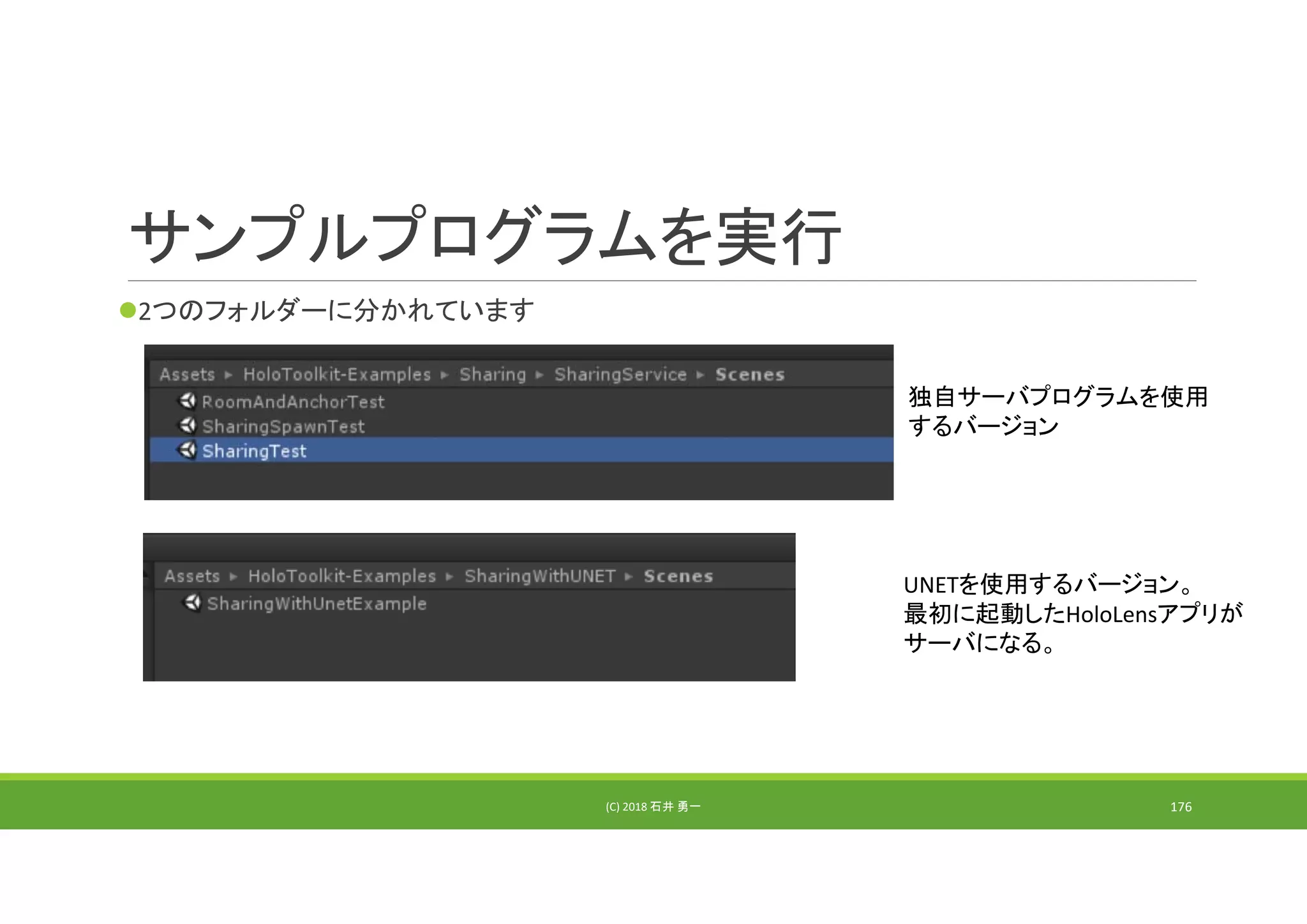This screenshot has width=1307, height=924.
Task: Click the Unity icon beside RoomAndAnchorTest
Action: pos(187,401)
